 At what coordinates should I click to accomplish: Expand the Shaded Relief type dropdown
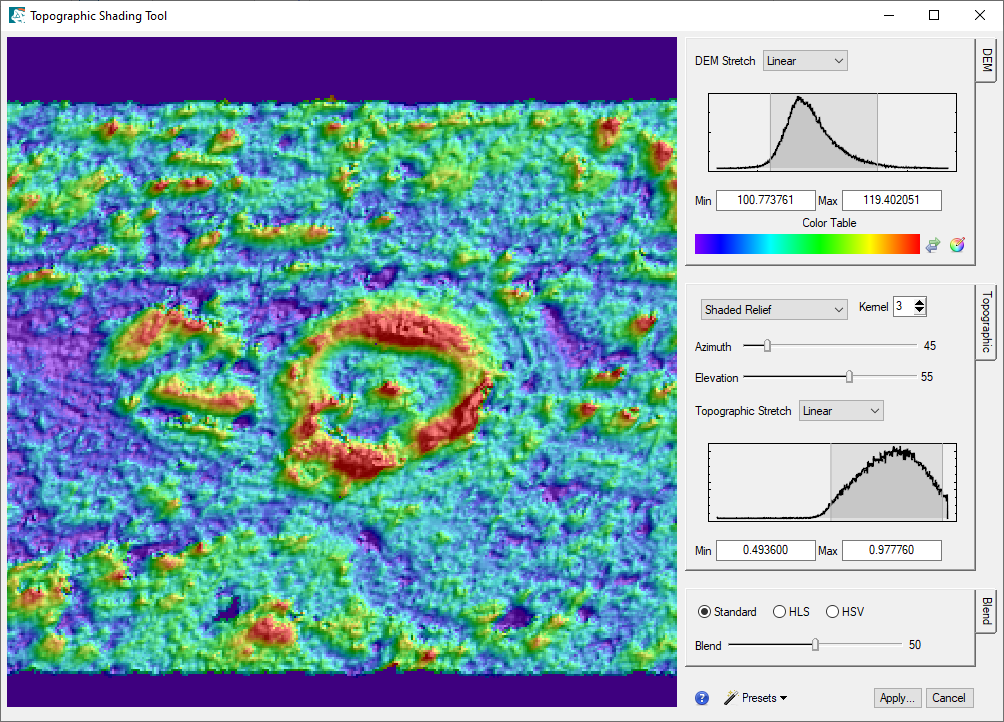click(x=774, y=310)
